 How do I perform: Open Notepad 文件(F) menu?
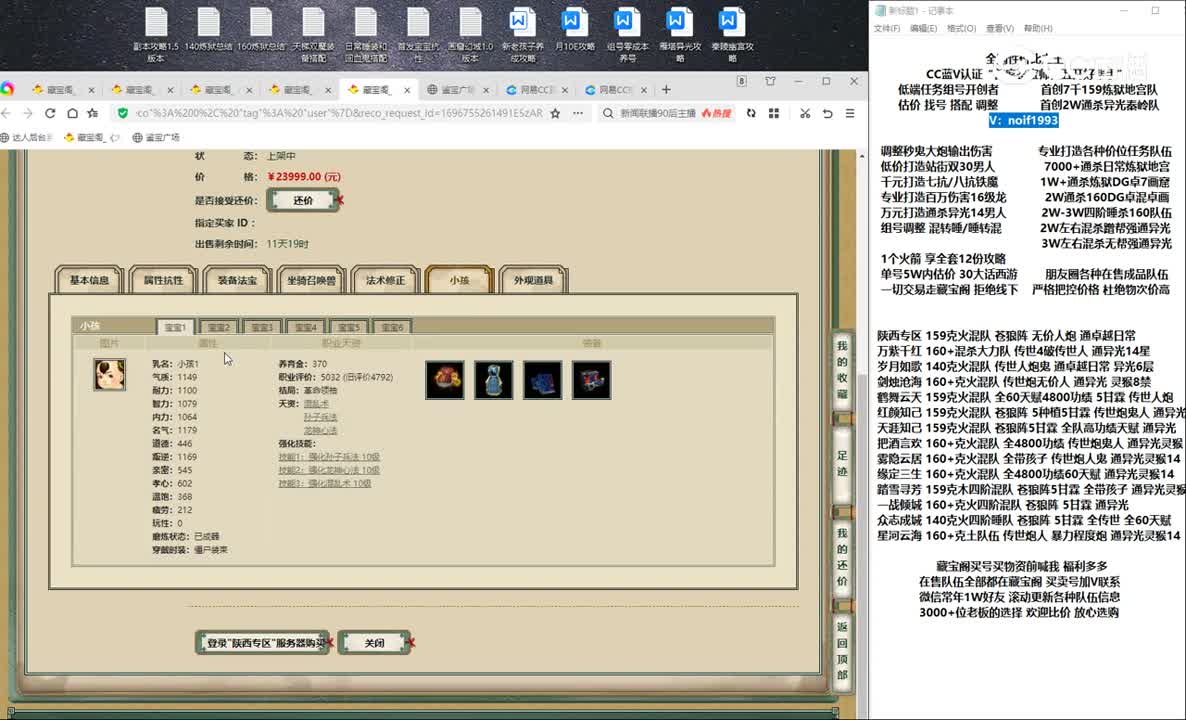tap(886, 28)
